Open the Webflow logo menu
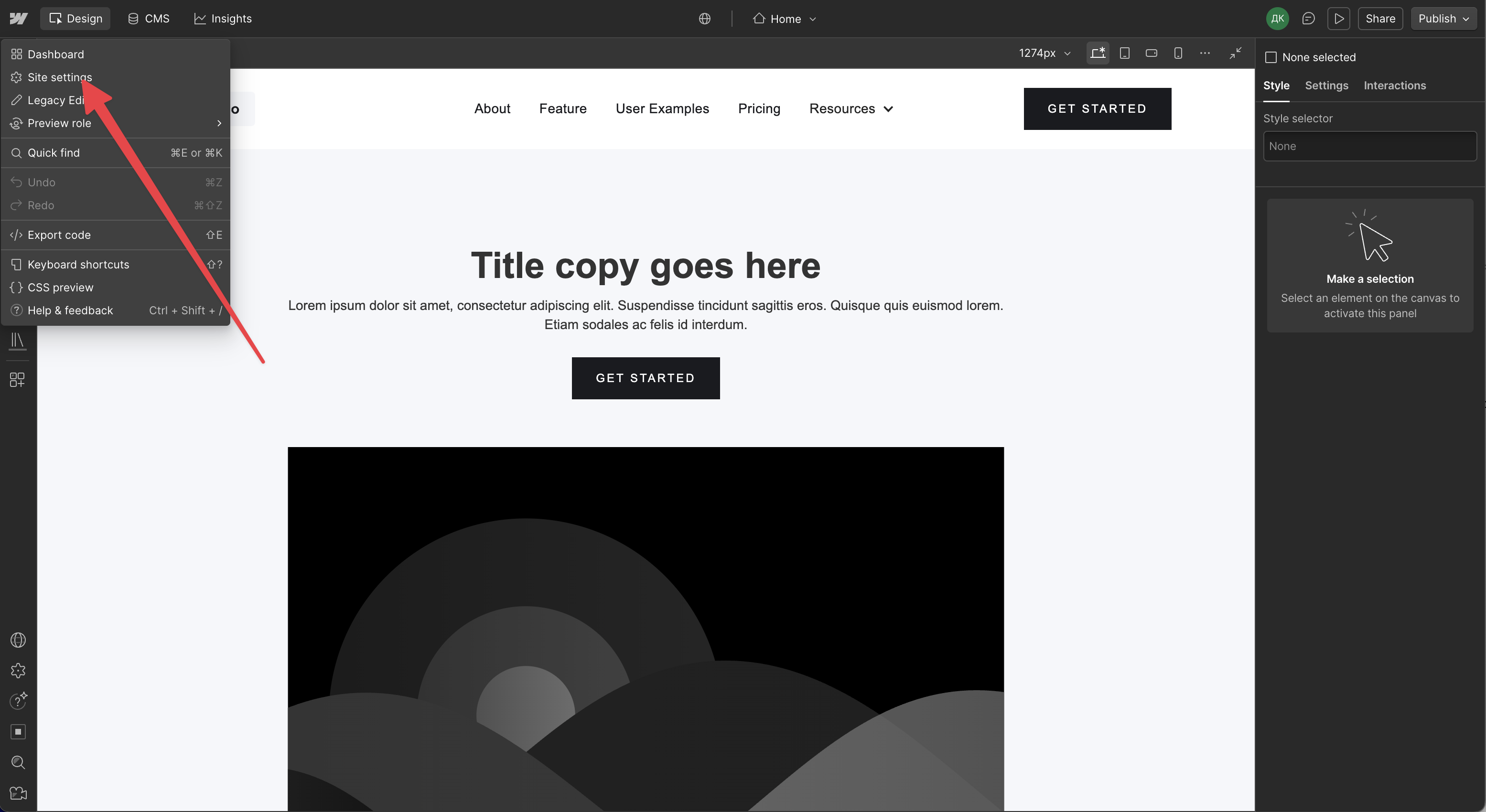The image size is (1486, 812). click(x=19, y=19)
